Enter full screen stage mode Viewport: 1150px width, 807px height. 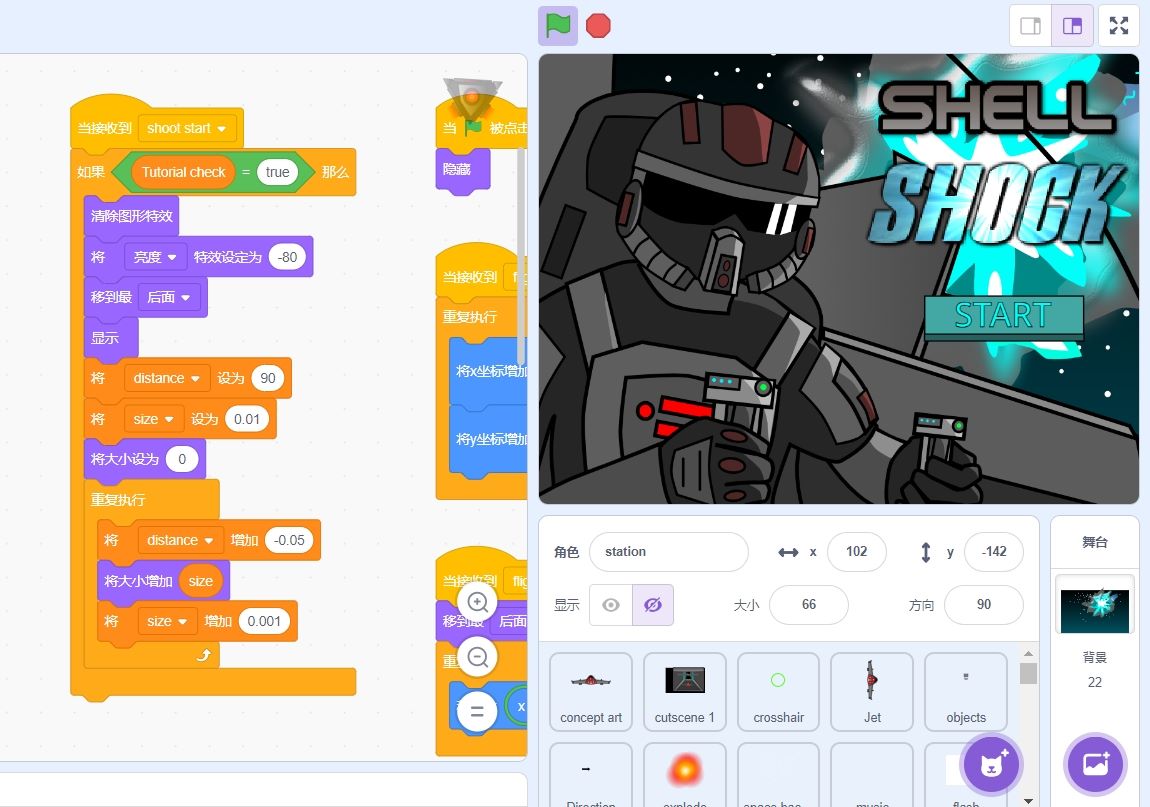(x=1119, y=26)
